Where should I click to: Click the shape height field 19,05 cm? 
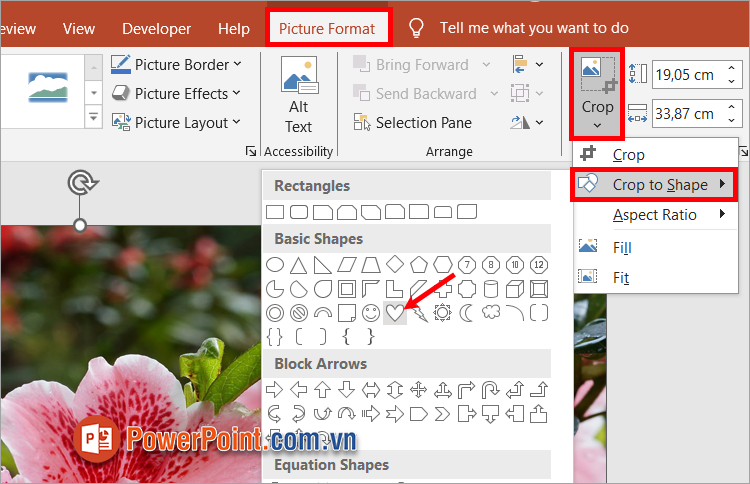coord(686,75)
